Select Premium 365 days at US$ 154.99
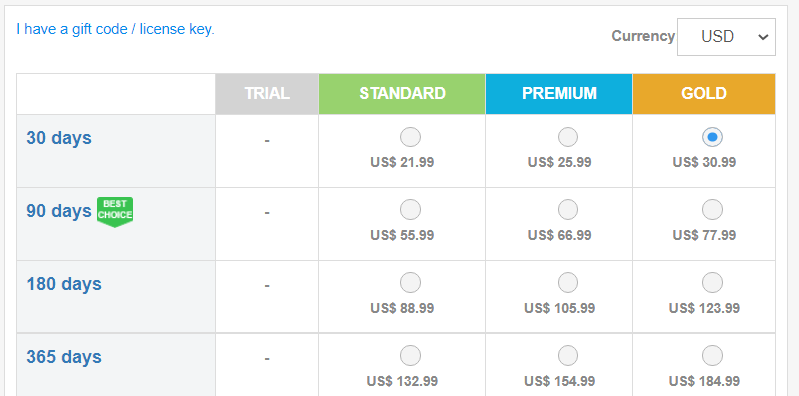Viewport: 799px width, 396px height. (x=568, y=356)
